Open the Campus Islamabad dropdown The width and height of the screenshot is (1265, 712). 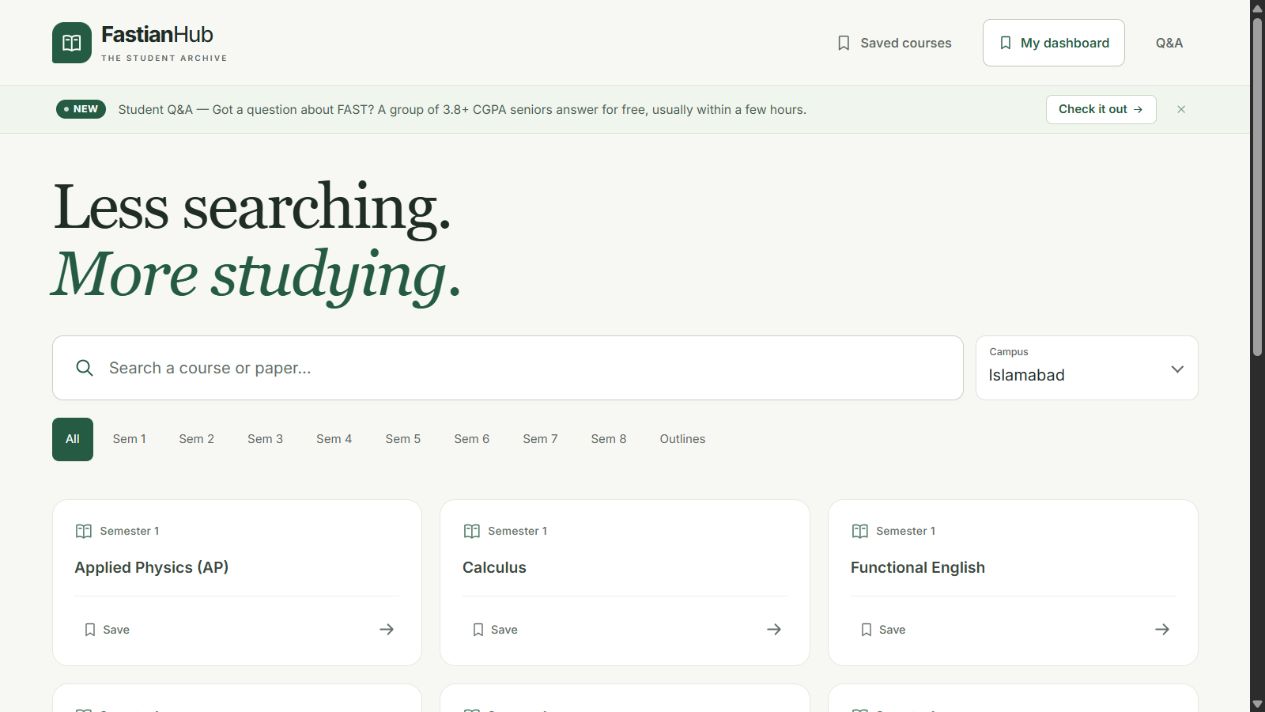1087,368
